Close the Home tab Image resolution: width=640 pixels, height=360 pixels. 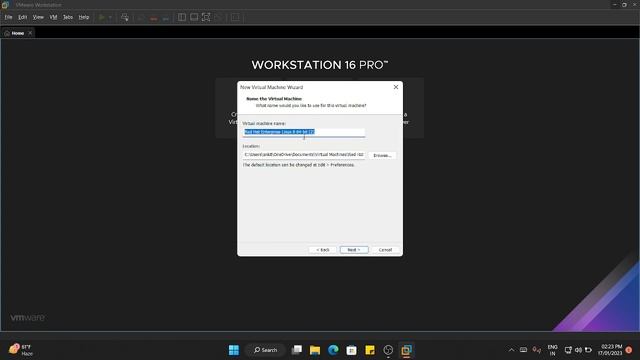[x=30, y=33]
